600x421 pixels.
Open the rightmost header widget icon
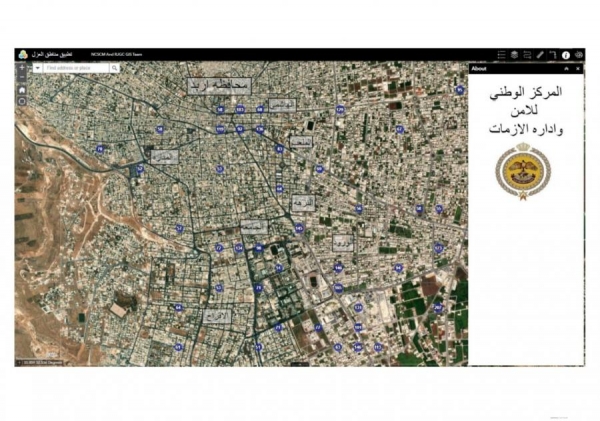[578, 54]
